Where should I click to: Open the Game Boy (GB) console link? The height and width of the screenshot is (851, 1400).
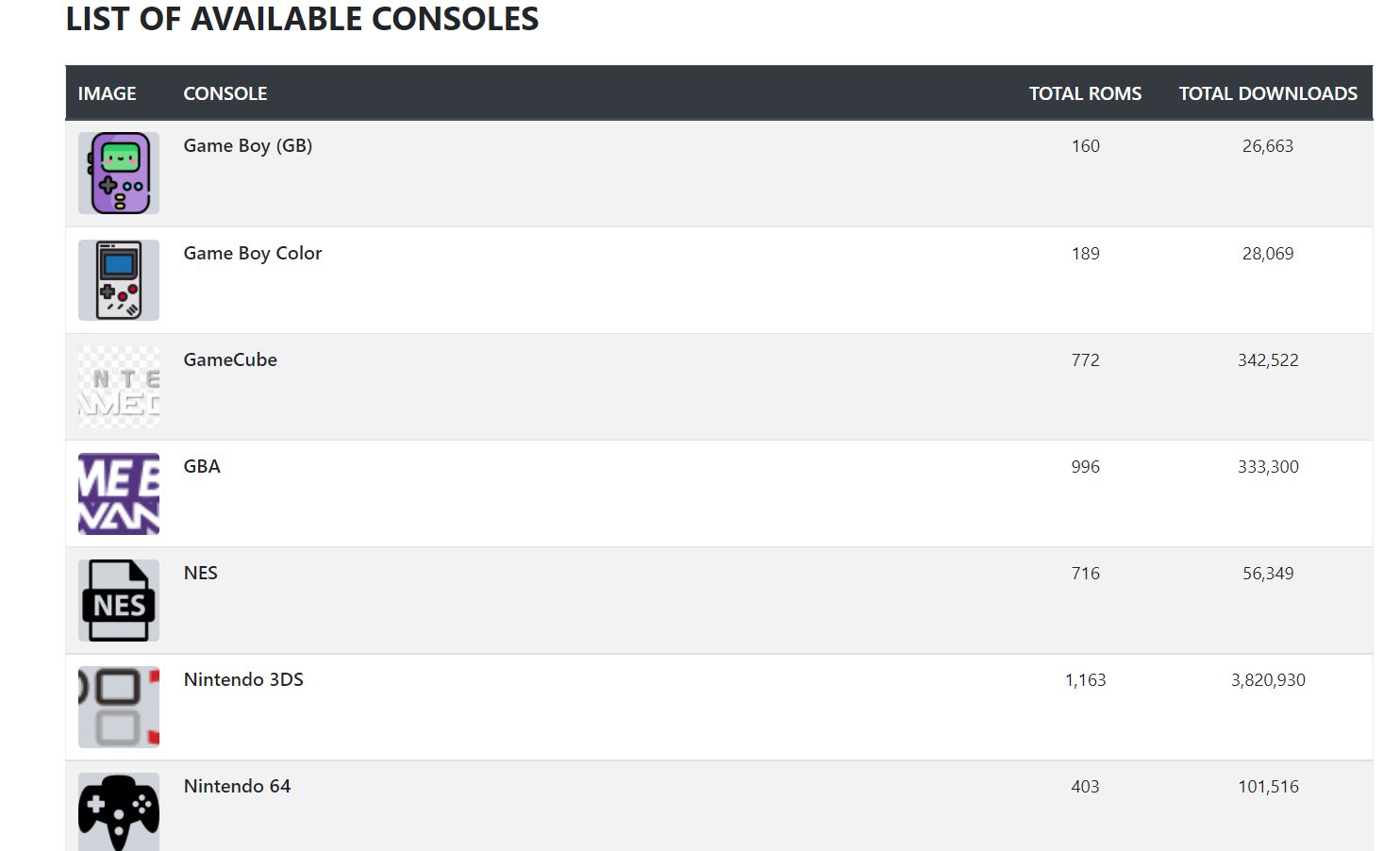tap(248, 146)
